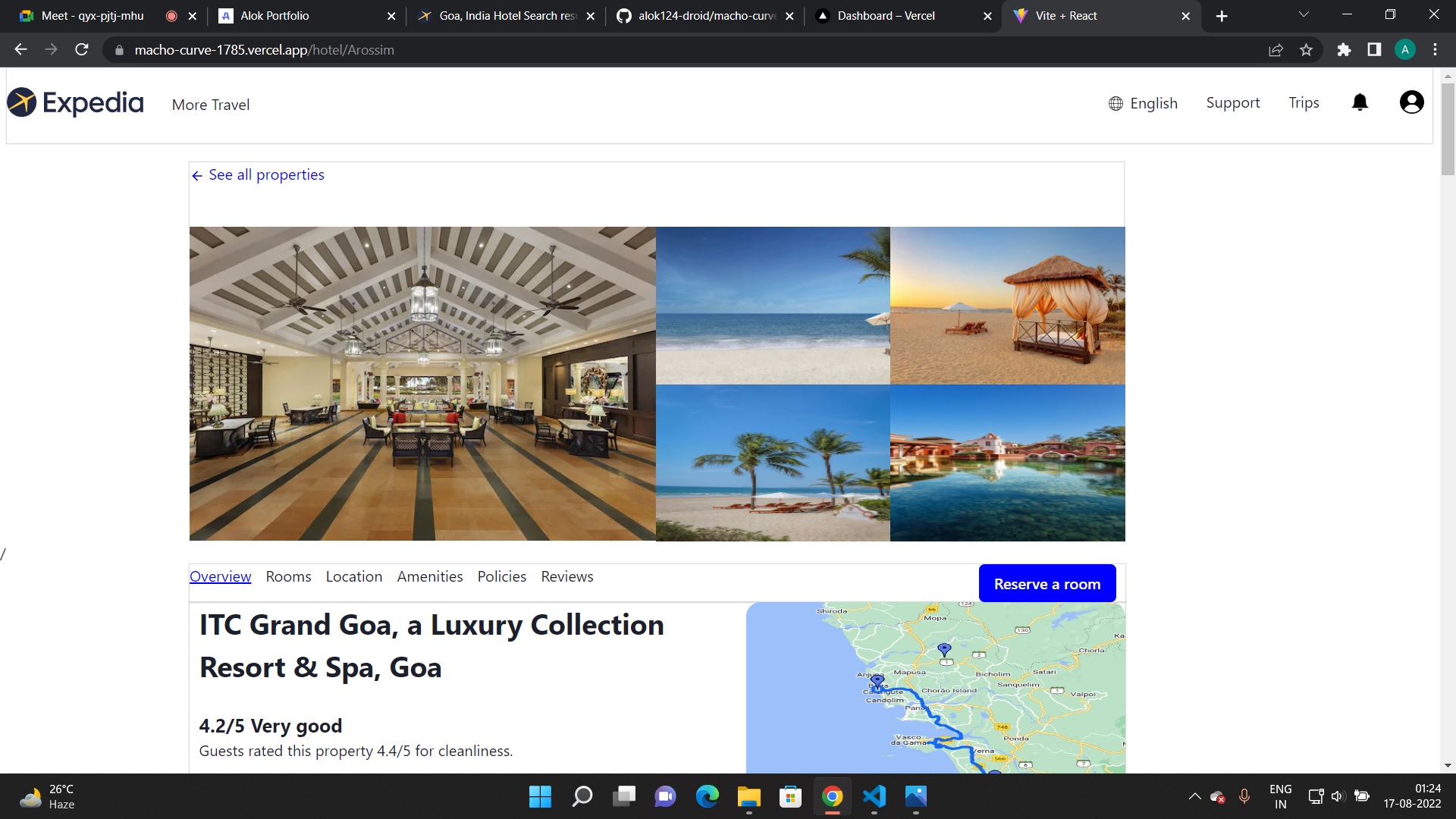Select the Location section tab

[354, 576]
